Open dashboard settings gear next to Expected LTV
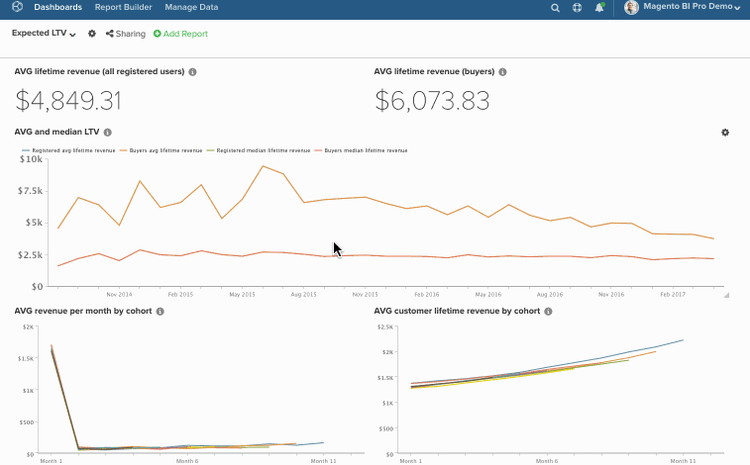Viewport: 750px width, 465px height. coord(92,34)
